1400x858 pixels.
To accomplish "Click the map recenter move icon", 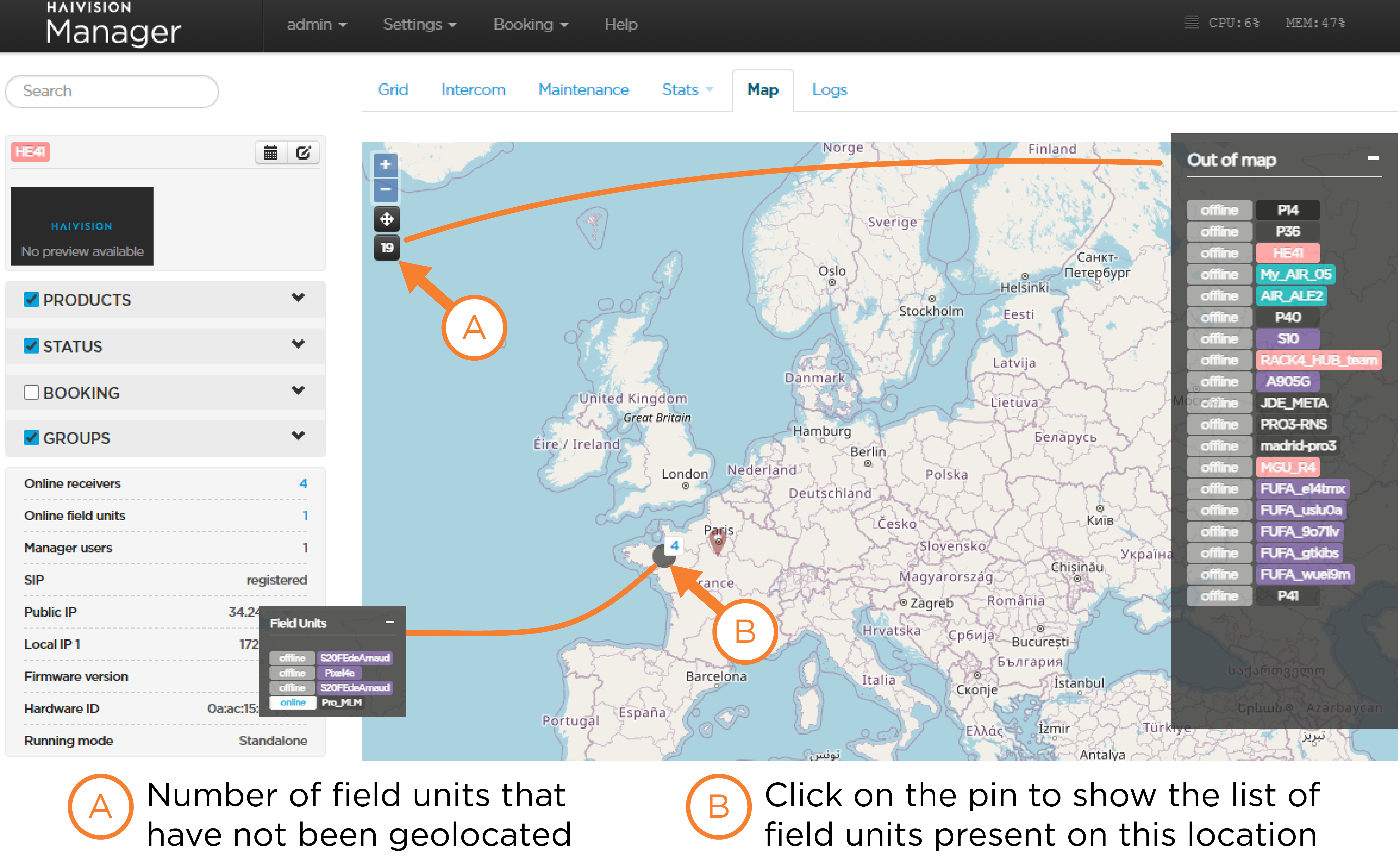I will pos(386,219).
